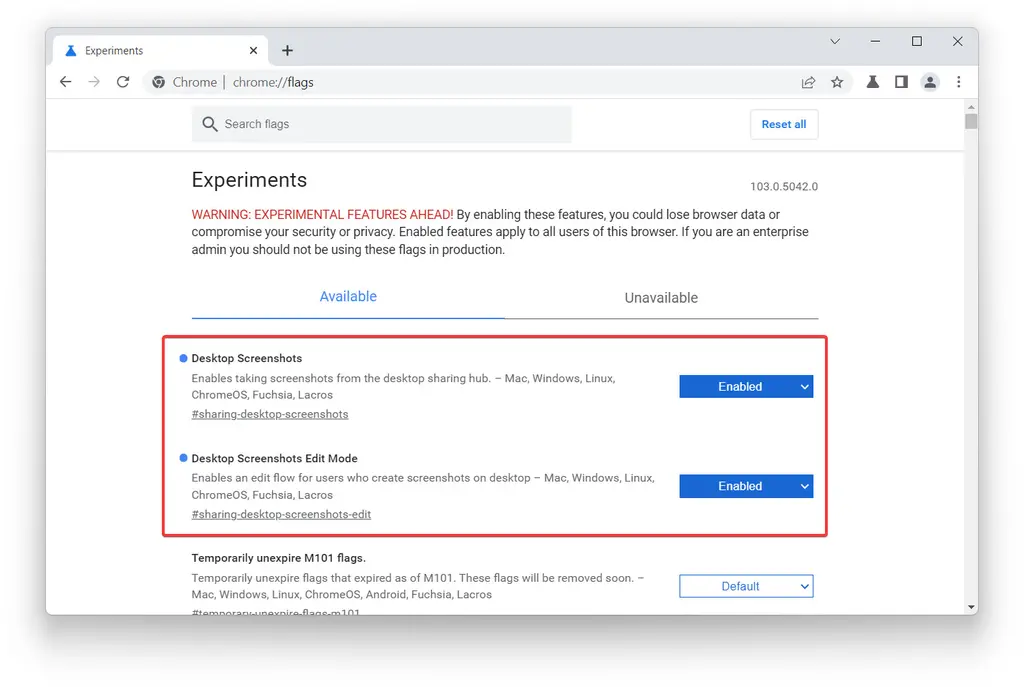Expand the Desktop Screenshots Enabled dropdown

[746, 387]
